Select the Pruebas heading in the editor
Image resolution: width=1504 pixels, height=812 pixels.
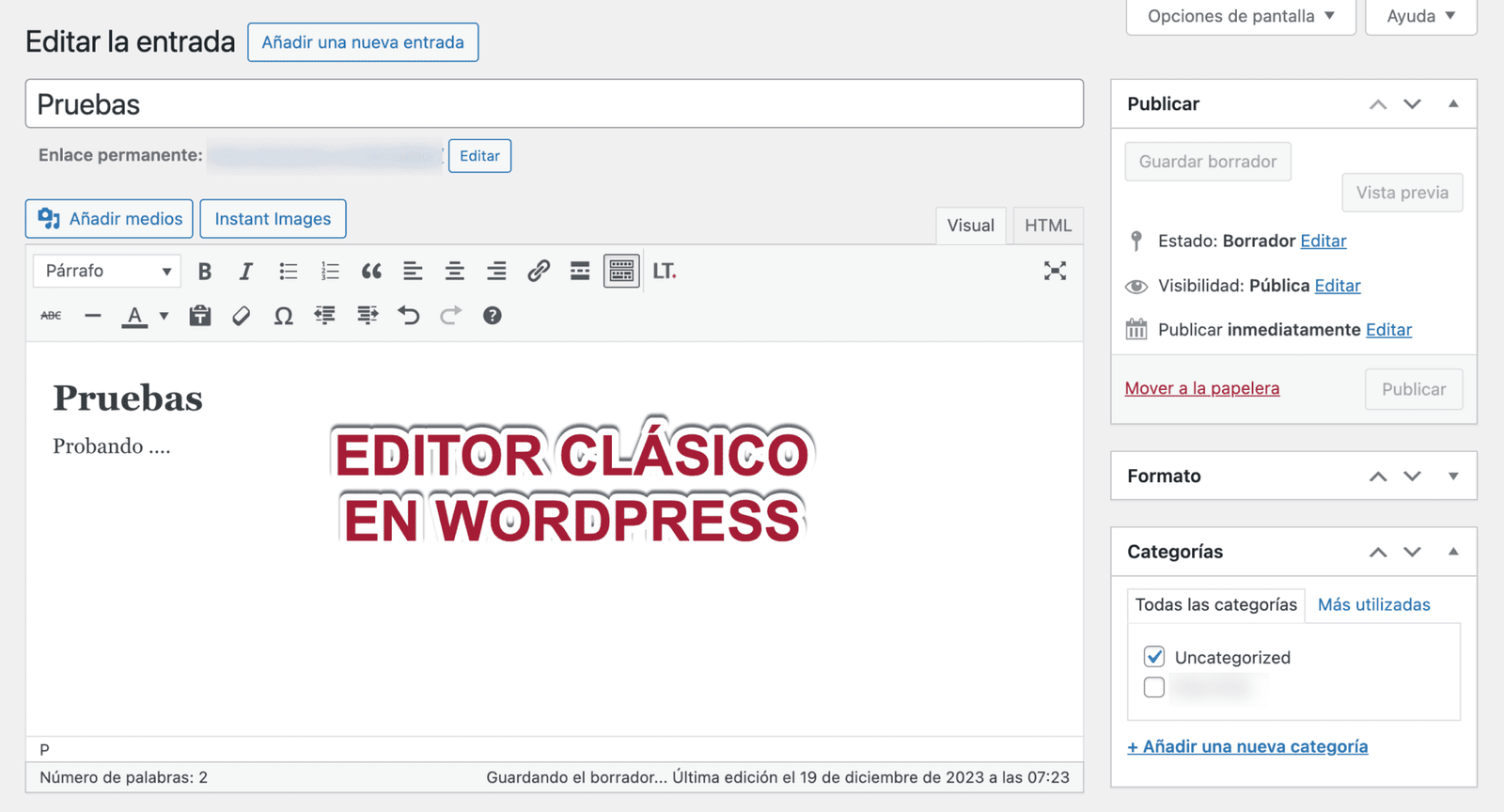[128, 398]
